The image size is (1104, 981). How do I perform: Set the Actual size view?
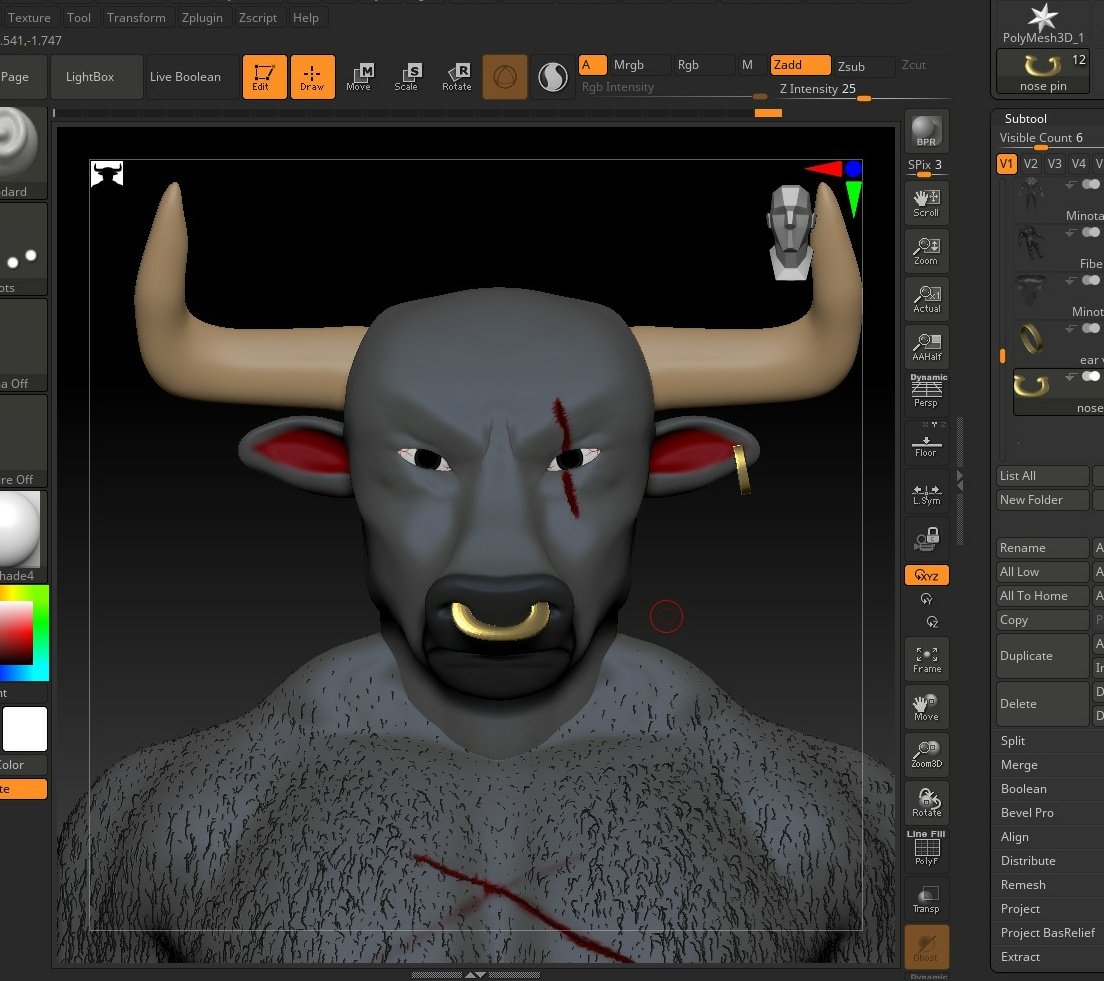(926, 299)
